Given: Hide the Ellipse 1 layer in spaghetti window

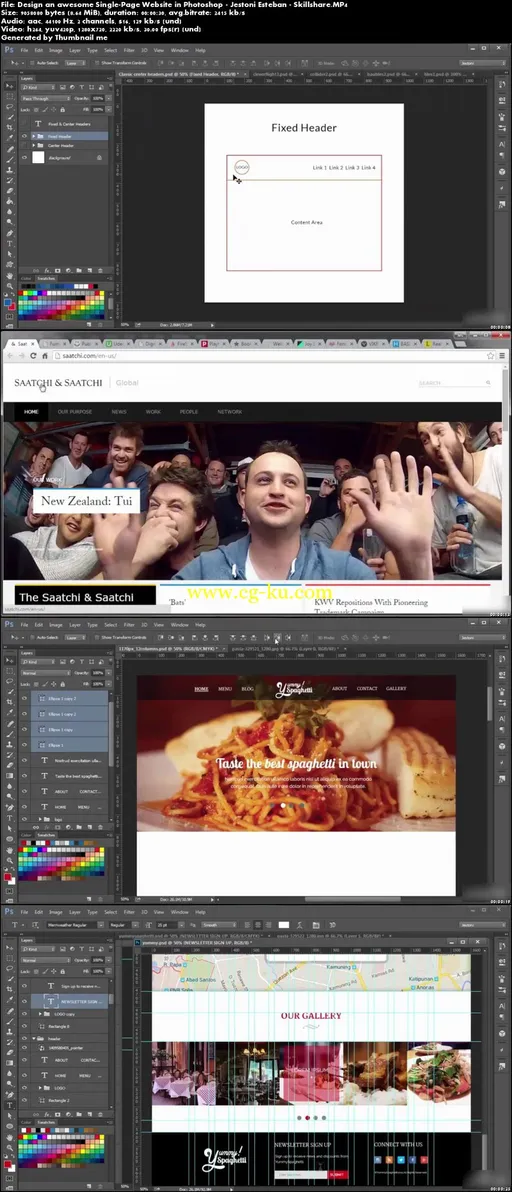Looking at the screenshot, I should pos(24,745).
